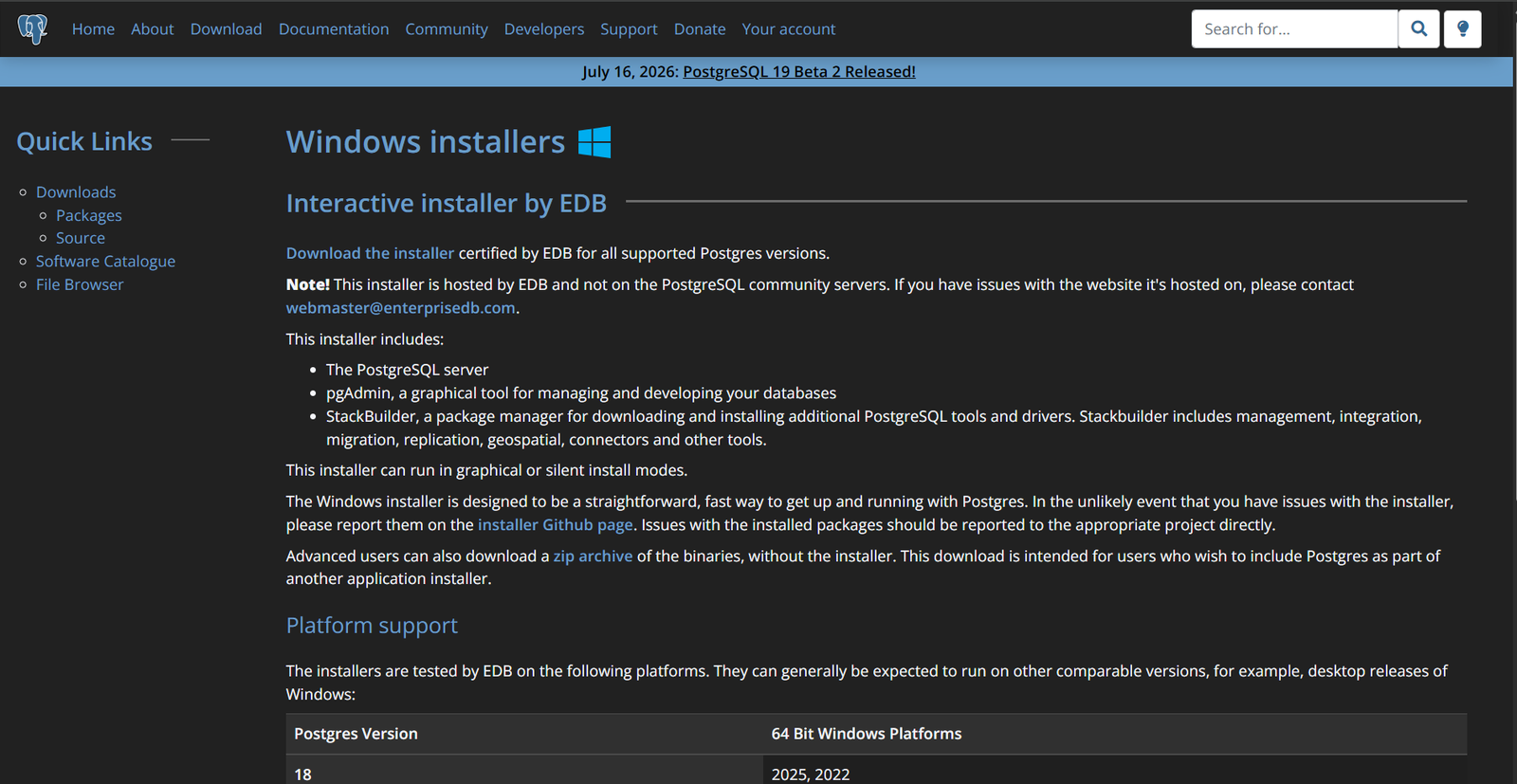This screenshot has width=1517, height=784.
Task: Open Downloads in Quick Links
Action: [76, 192]
